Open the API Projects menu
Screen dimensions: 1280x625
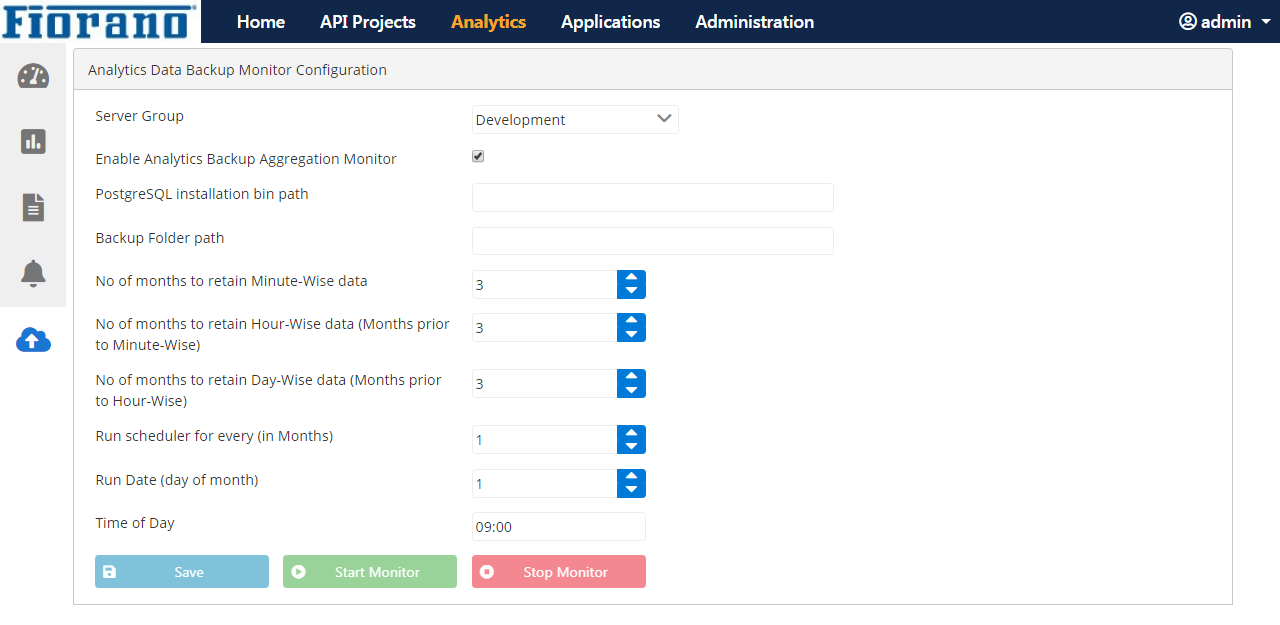point(368,22)
